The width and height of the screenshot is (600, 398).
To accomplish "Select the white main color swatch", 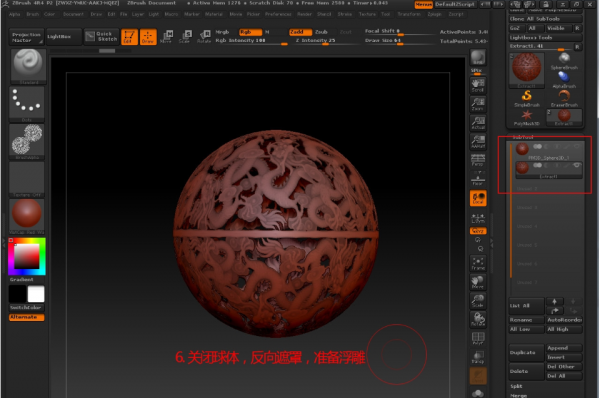I will (36, 294).
